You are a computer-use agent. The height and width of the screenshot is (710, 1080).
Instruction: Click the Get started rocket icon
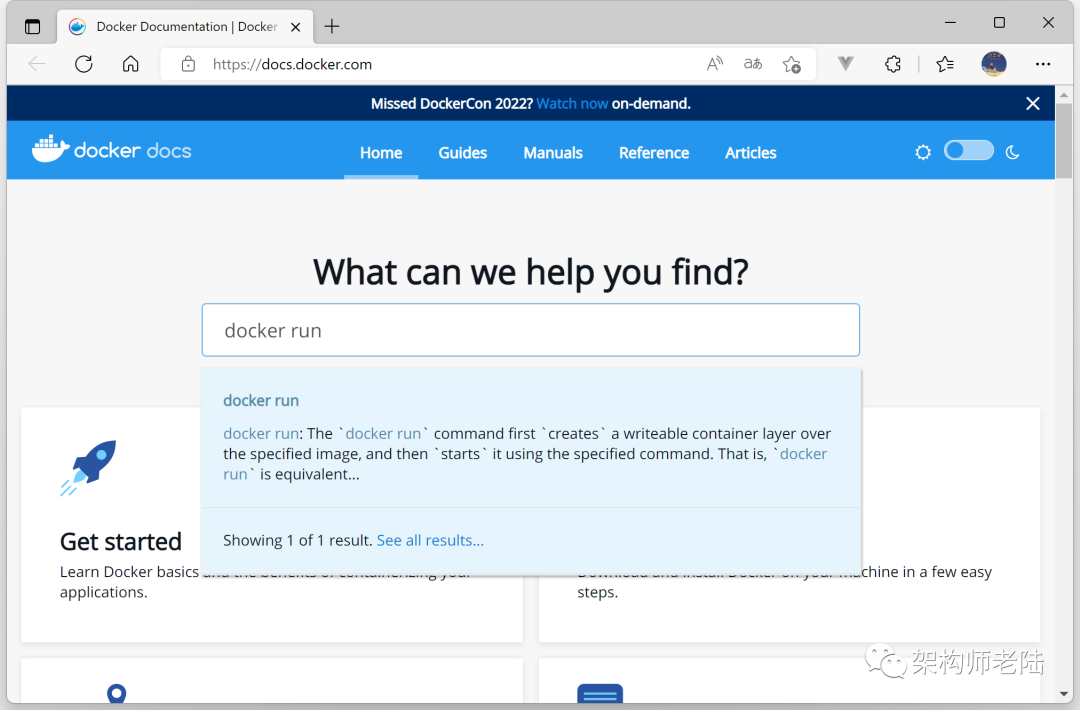tap(88, 468)
